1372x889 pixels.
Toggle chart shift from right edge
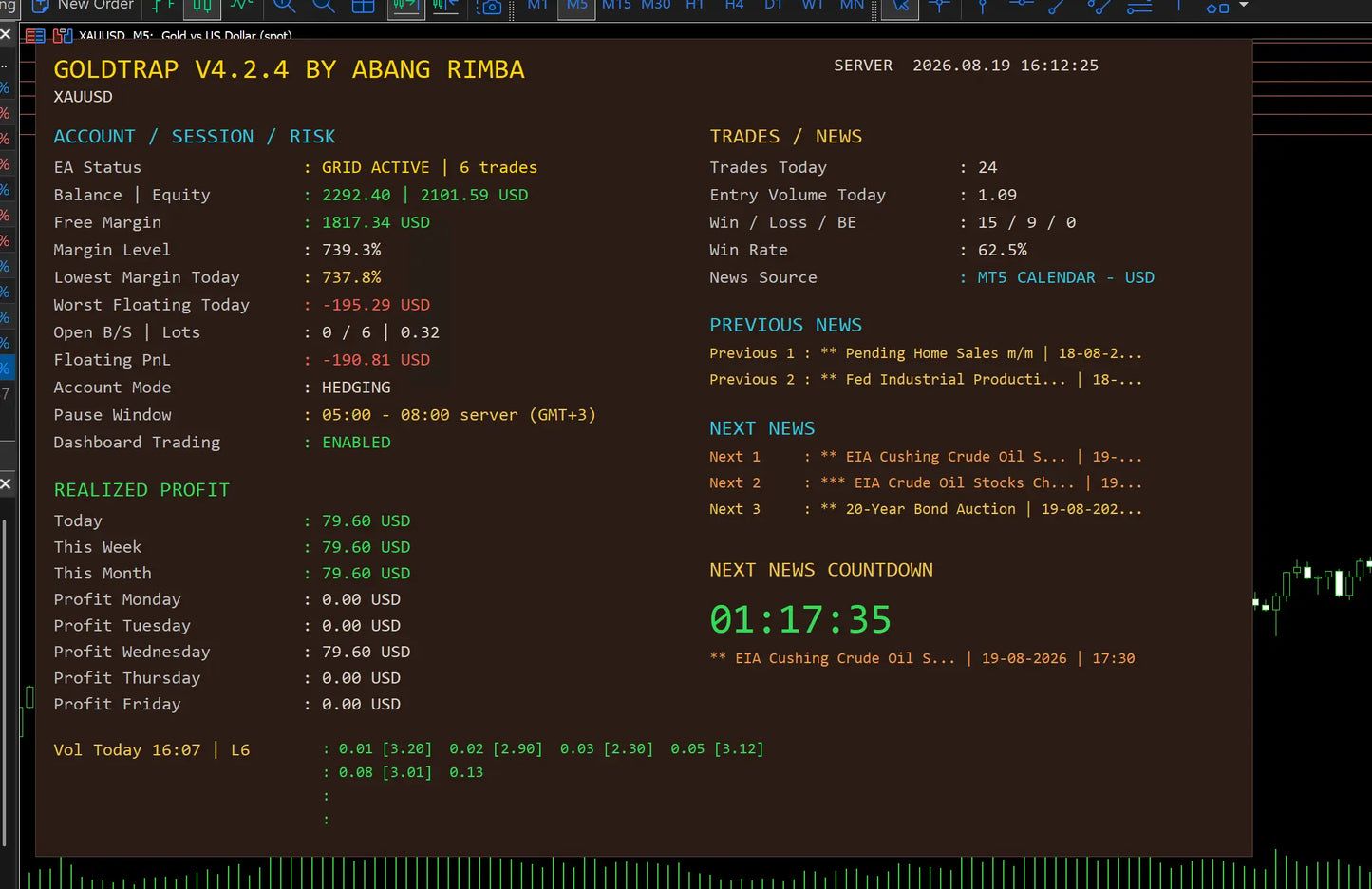tap(444, 7)
